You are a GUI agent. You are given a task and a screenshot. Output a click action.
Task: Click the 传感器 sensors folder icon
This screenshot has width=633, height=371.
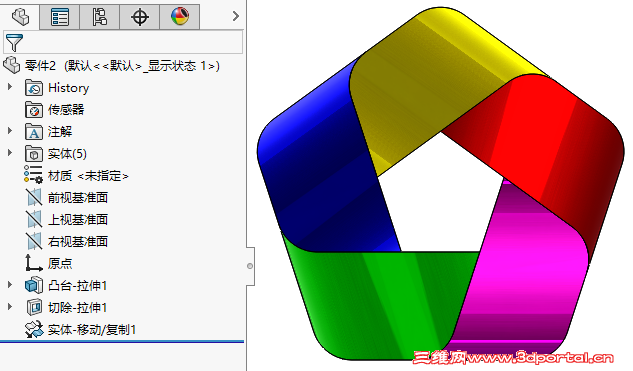[34, 110]
